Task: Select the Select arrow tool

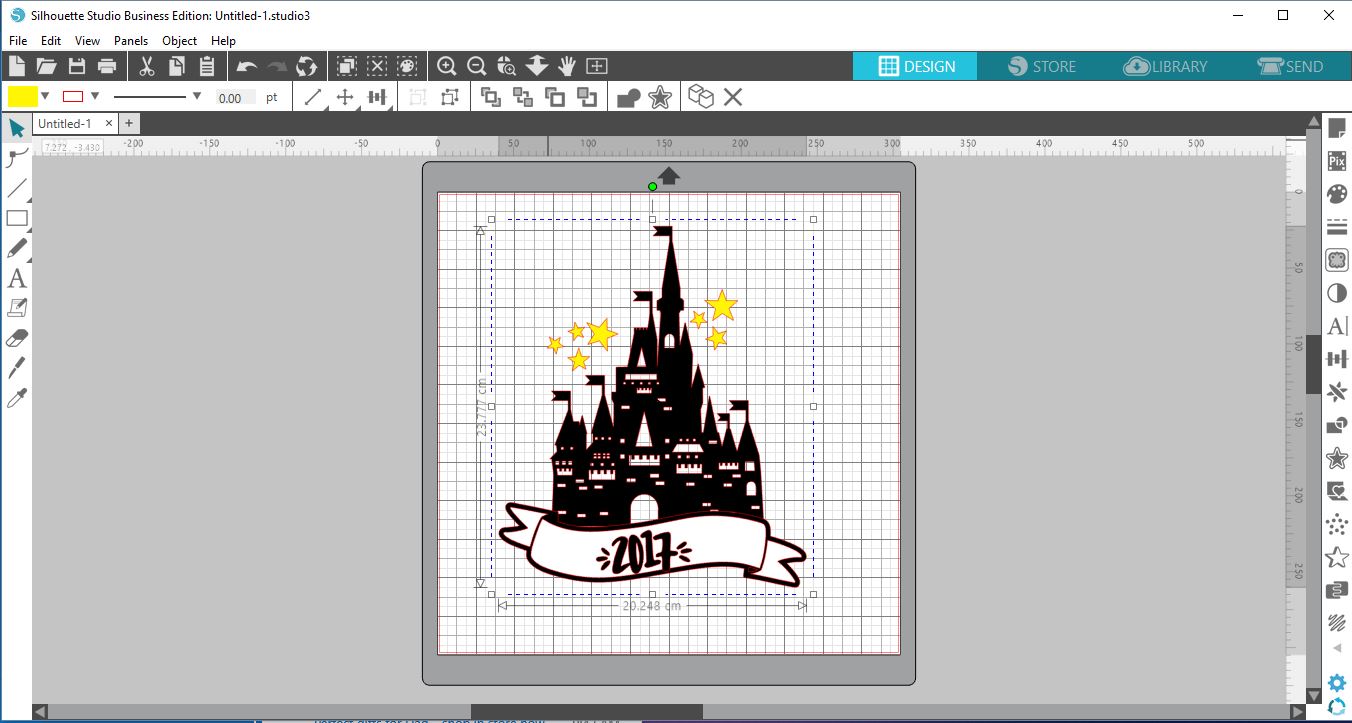Action: point(17,128)
